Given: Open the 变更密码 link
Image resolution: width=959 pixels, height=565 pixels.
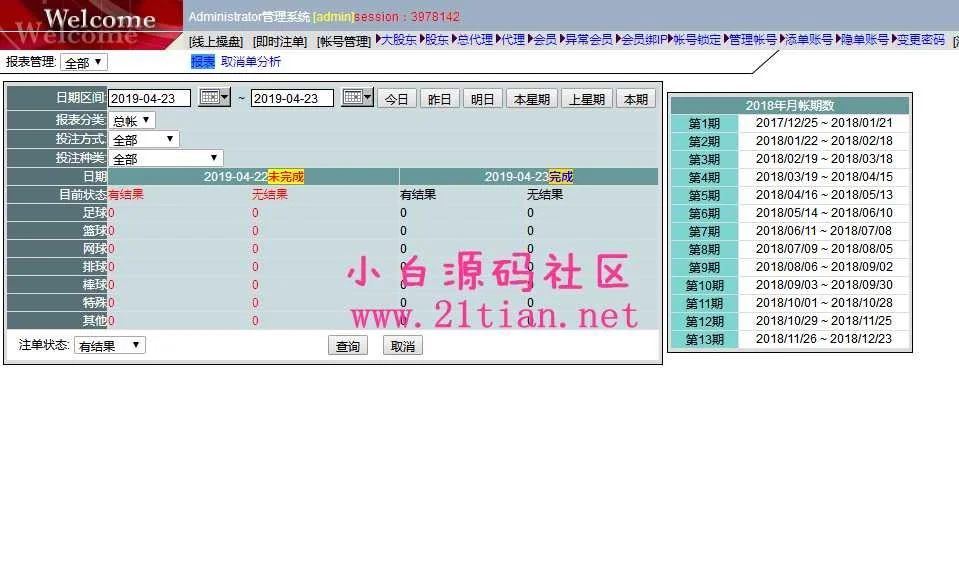Looking at the screenshot, I should click(920, 40).
